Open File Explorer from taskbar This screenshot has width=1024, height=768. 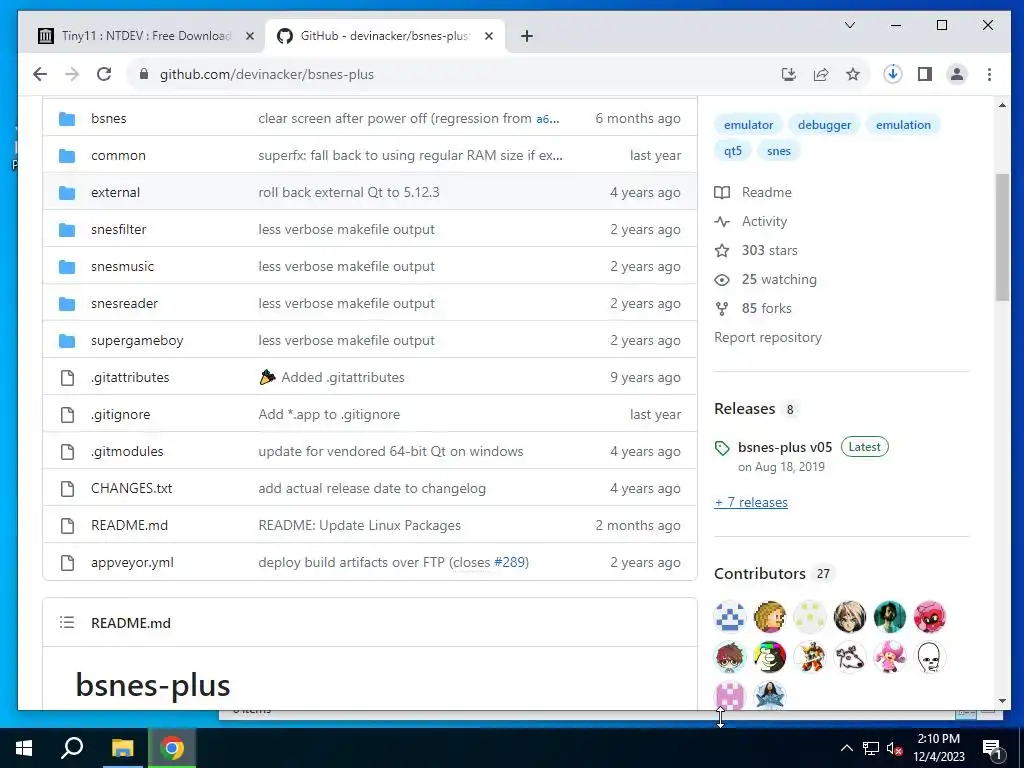[x=122, y=748]
